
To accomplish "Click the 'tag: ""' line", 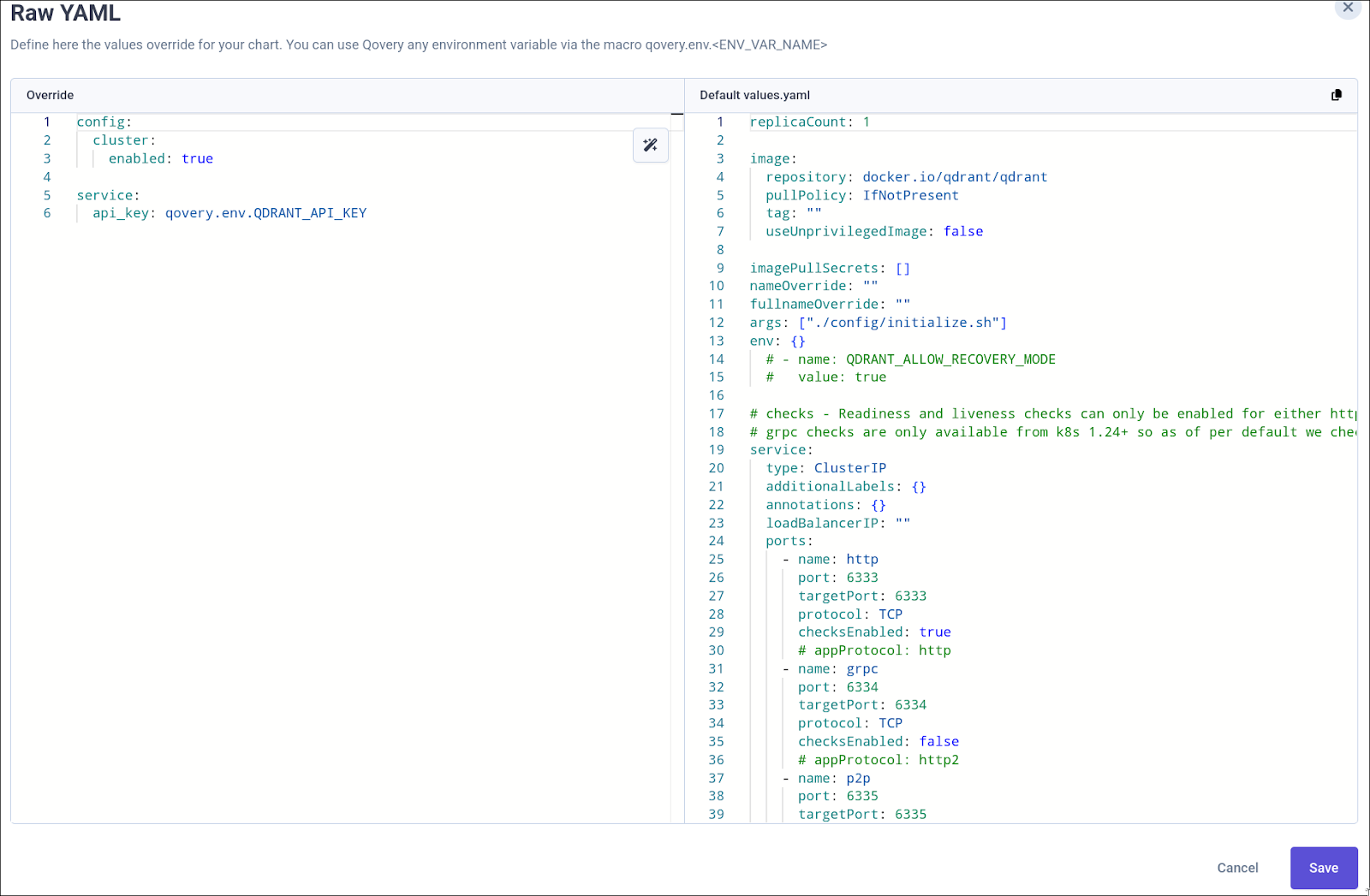I will click(x=794, y=214).
